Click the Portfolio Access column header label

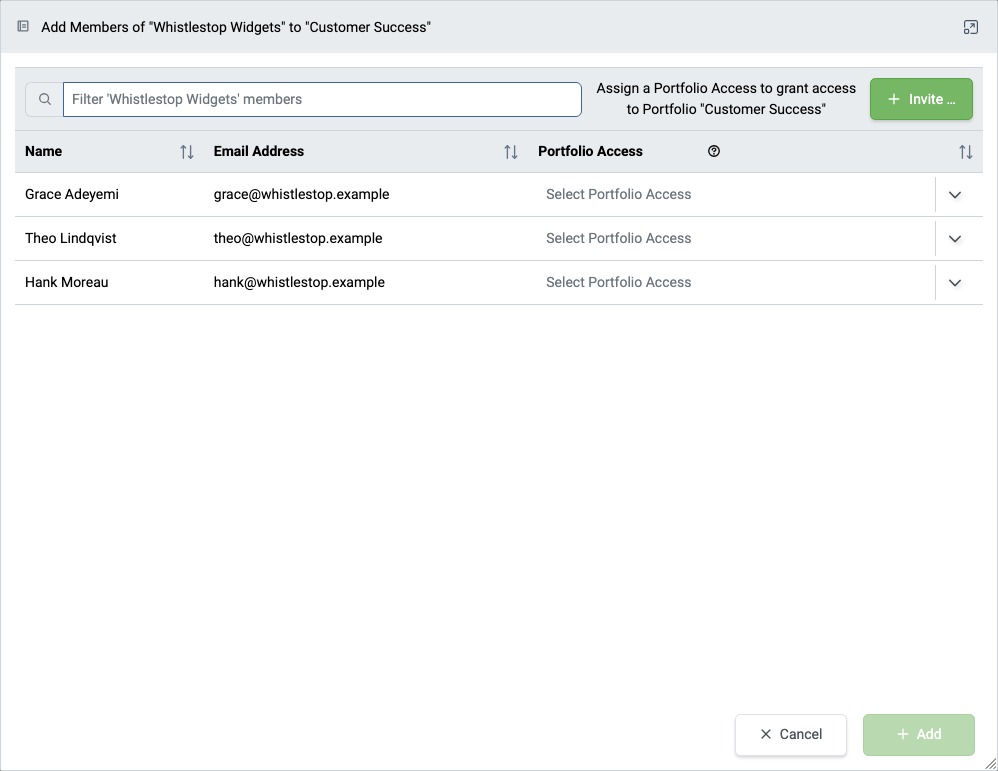[x=590, y=152]
